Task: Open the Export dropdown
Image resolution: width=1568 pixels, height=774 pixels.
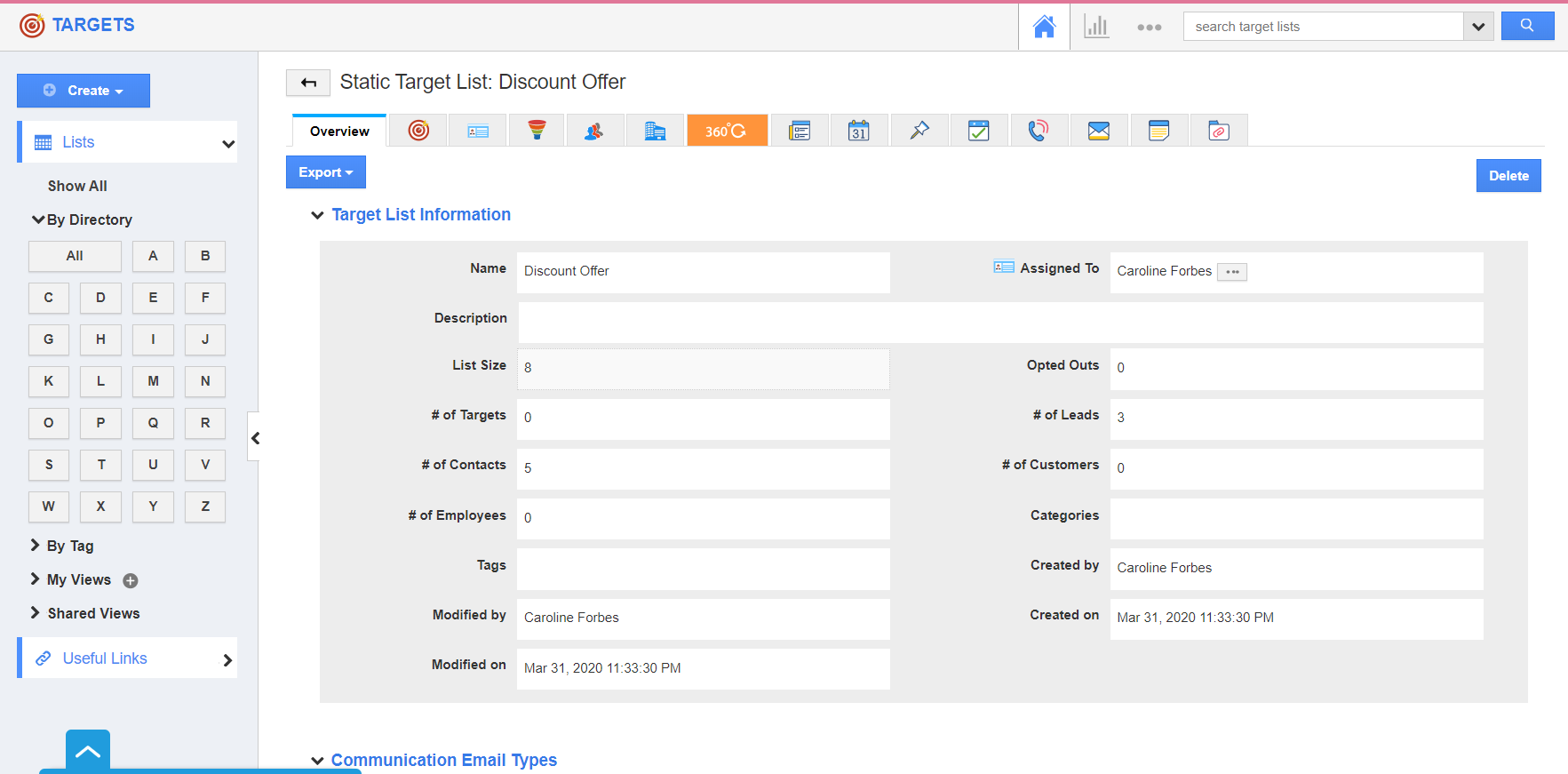Action: point(325,172)
